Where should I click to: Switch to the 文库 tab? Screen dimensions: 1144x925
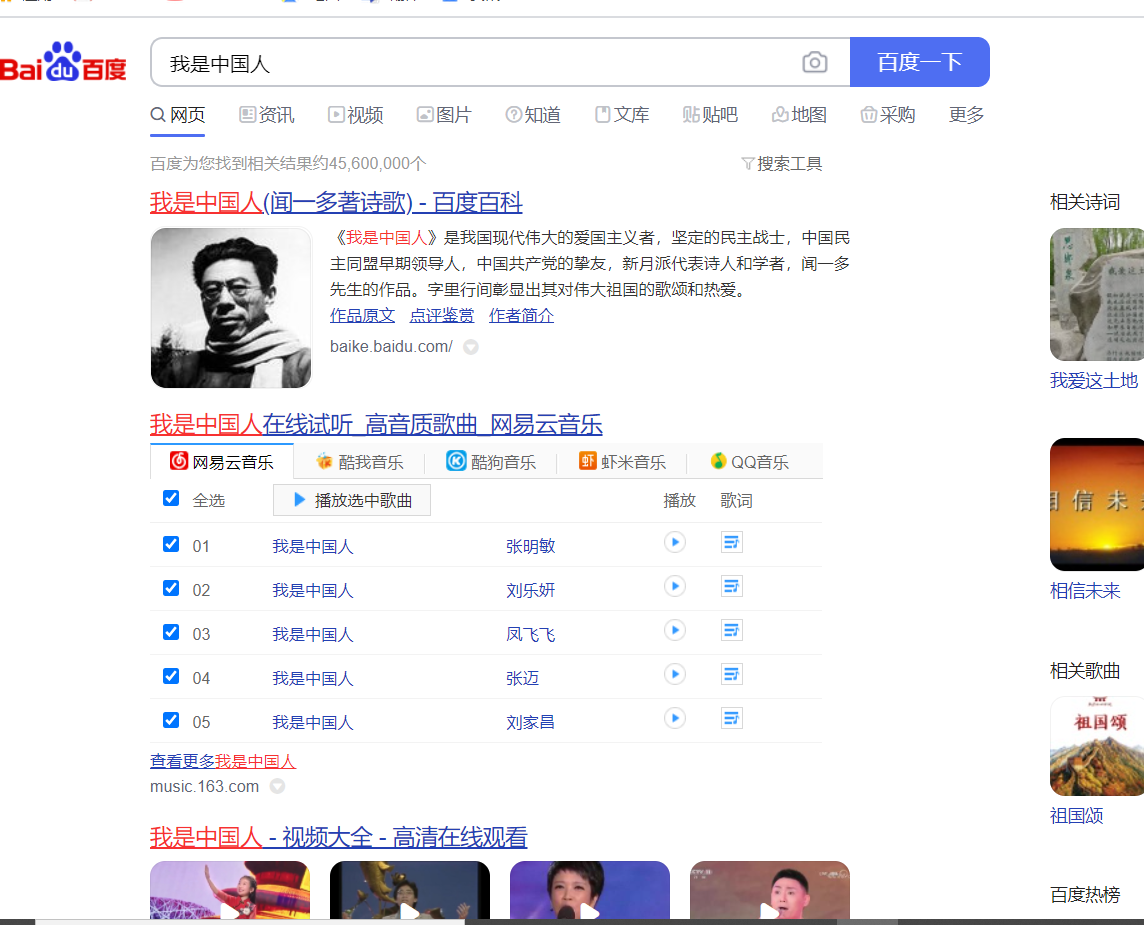(x=622, y=115)
